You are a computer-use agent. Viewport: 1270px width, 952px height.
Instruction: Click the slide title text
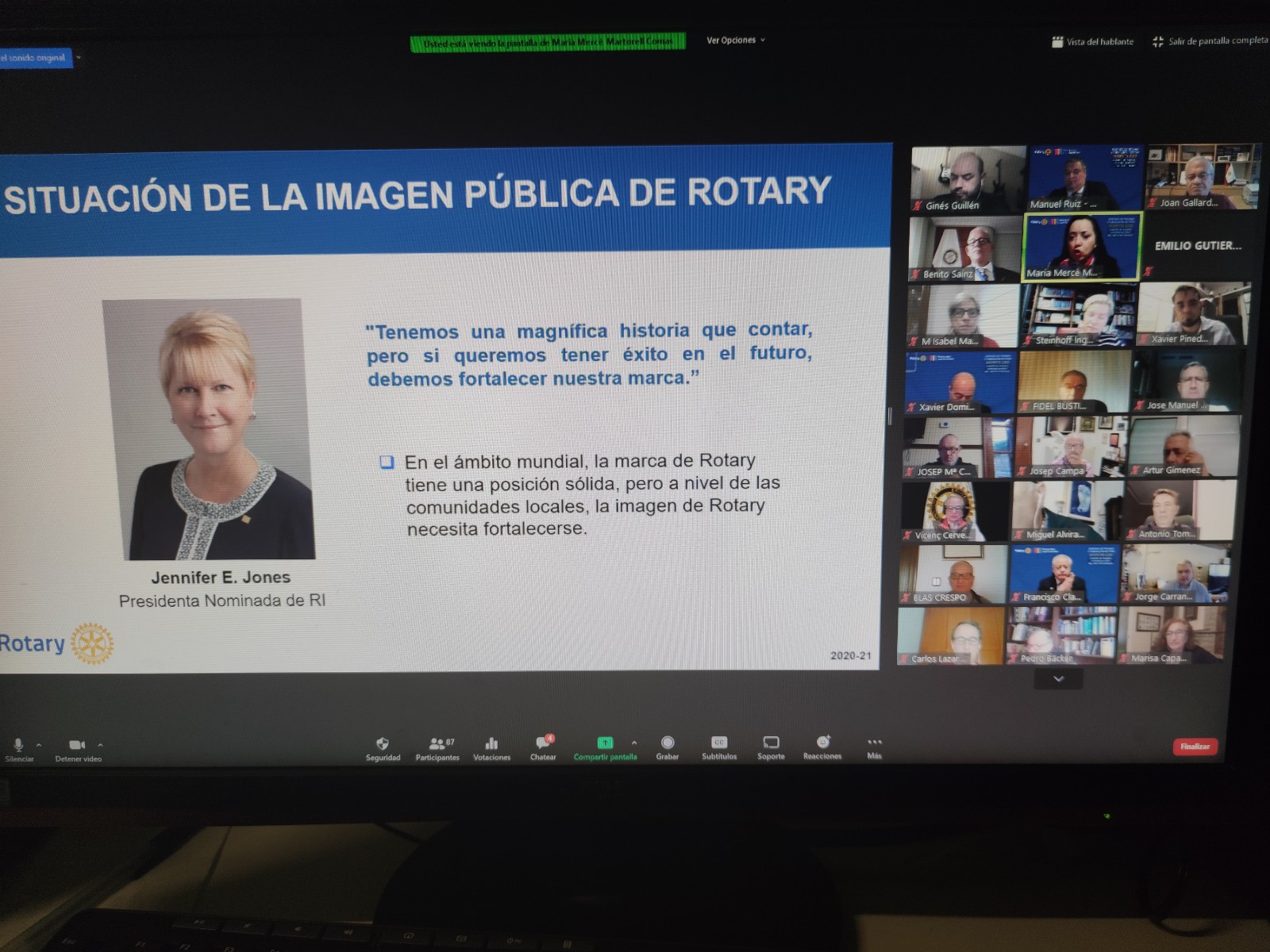(418, 194)
